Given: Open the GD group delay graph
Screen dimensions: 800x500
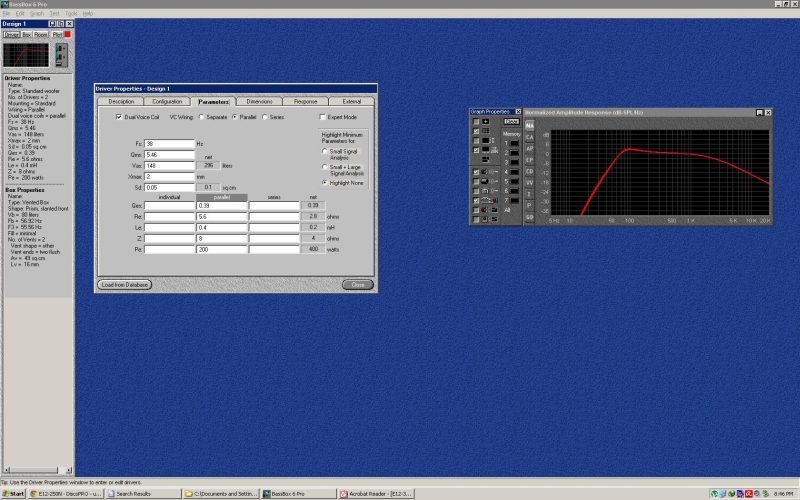Looking at the screenshot, I should point(530,217).
